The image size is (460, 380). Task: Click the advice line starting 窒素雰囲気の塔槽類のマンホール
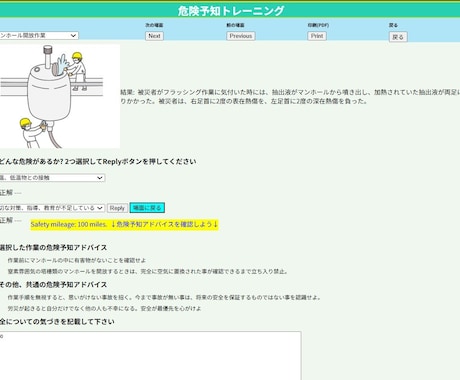click(x=148, y=271)
